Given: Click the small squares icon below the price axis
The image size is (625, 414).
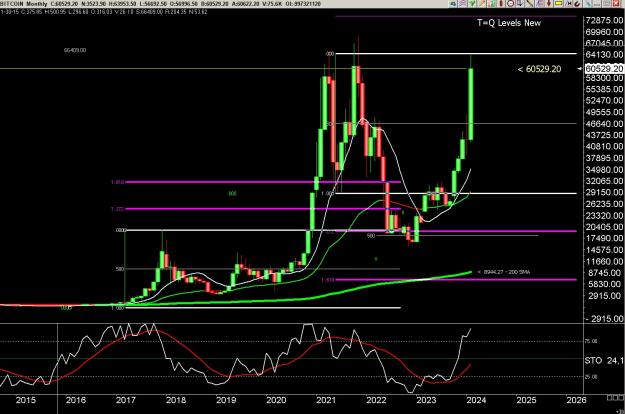Looking at the screenshot, I should point(616,397).
